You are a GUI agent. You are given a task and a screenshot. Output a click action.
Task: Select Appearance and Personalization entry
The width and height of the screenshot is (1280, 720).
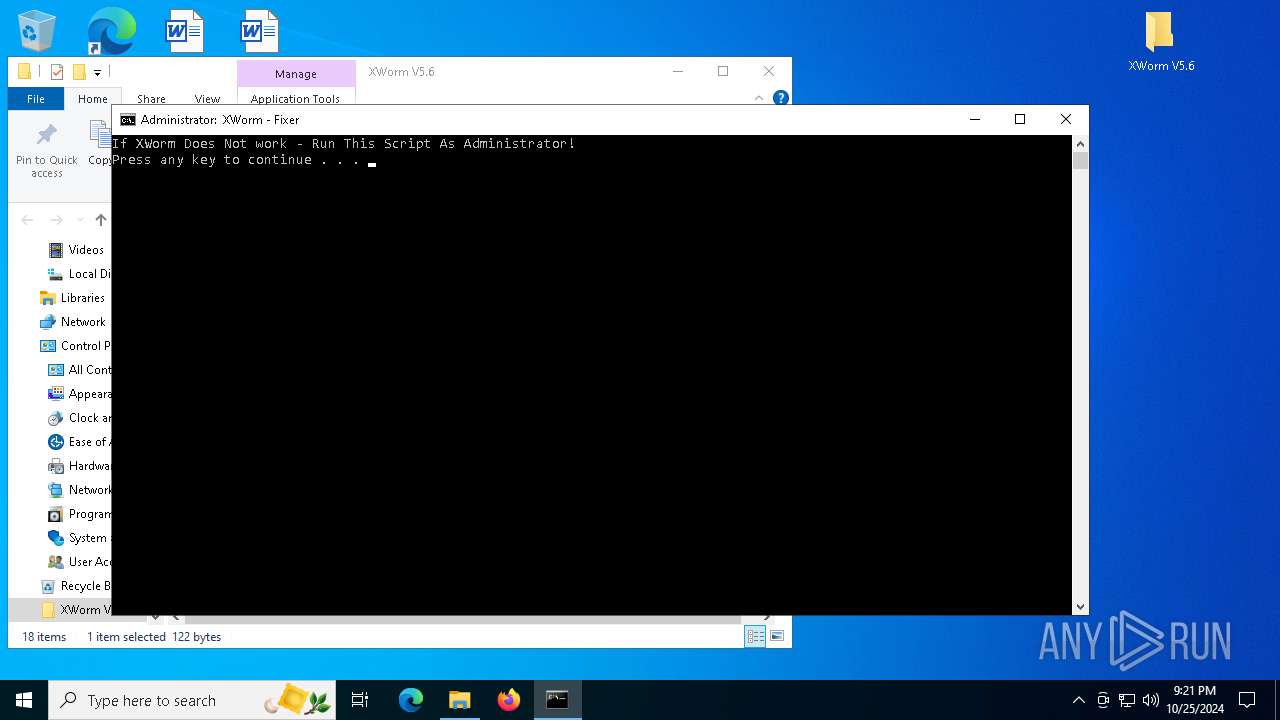click(x=78, y=394)
